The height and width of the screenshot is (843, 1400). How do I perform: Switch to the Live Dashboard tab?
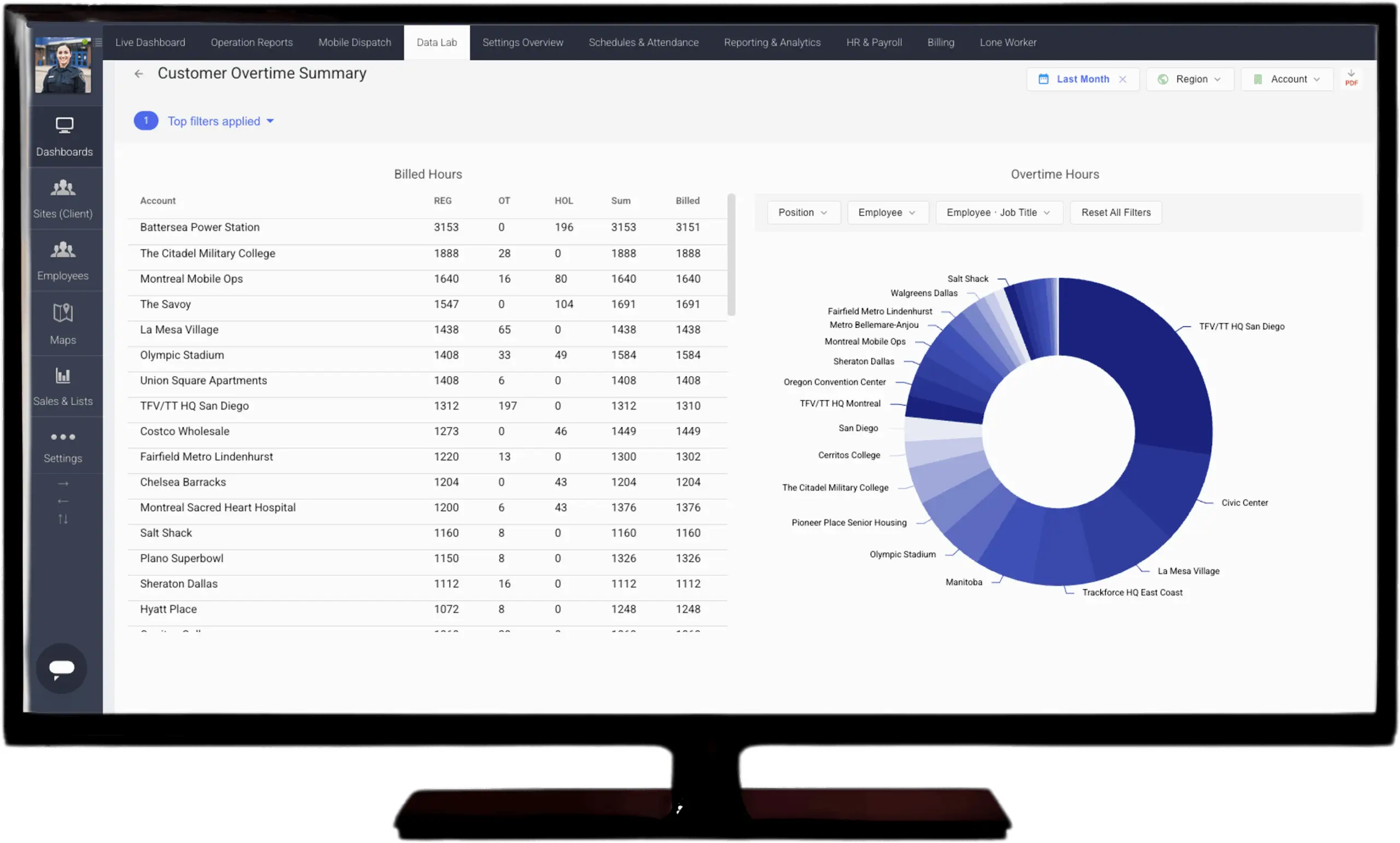pos(150,43)
